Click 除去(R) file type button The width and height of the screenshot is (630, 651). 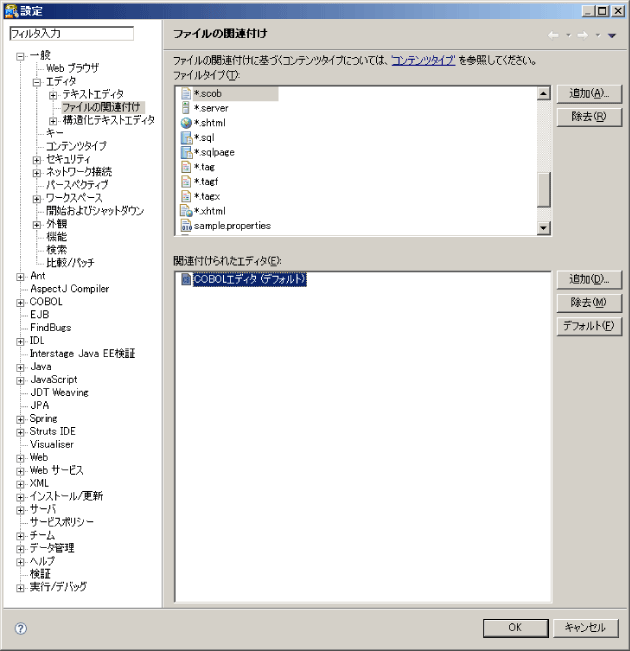pyautogui.click(x=589, y=117)
